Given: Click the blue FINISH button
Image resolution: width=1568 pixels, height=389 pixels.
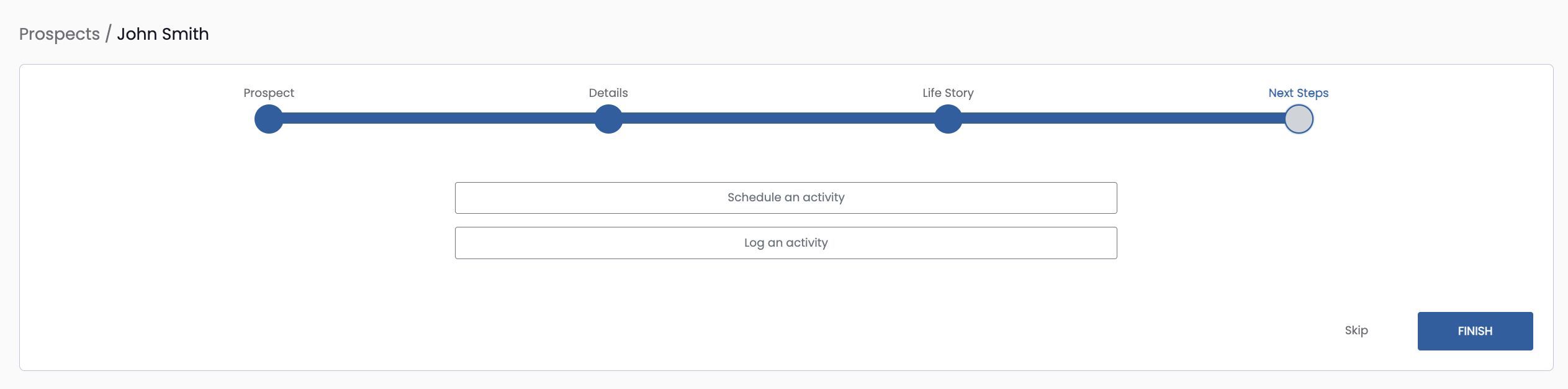Looking at the screenshot, I should point(1475,331).
